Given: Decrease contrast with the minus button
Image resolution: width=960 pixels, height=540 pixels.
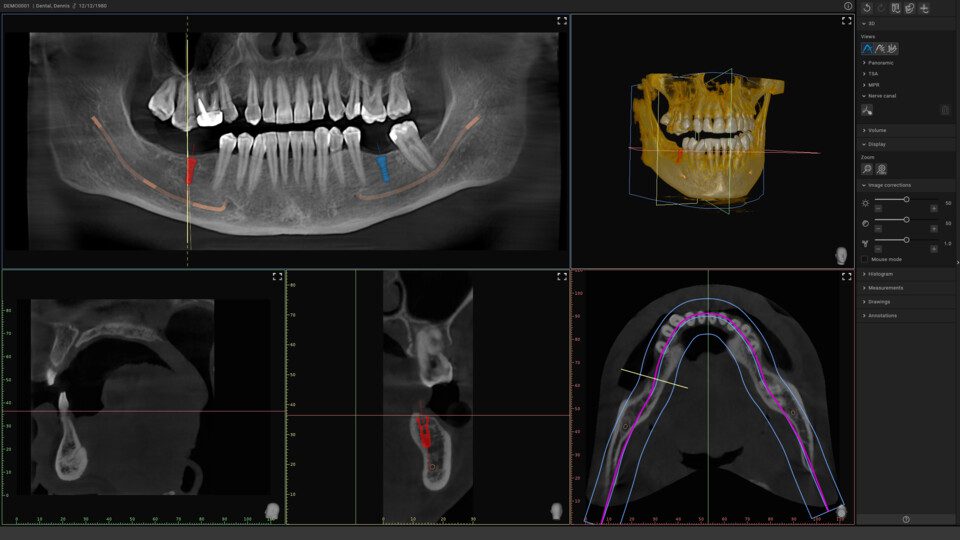Looking at the screenshot, I should click(x=878, y=228).
